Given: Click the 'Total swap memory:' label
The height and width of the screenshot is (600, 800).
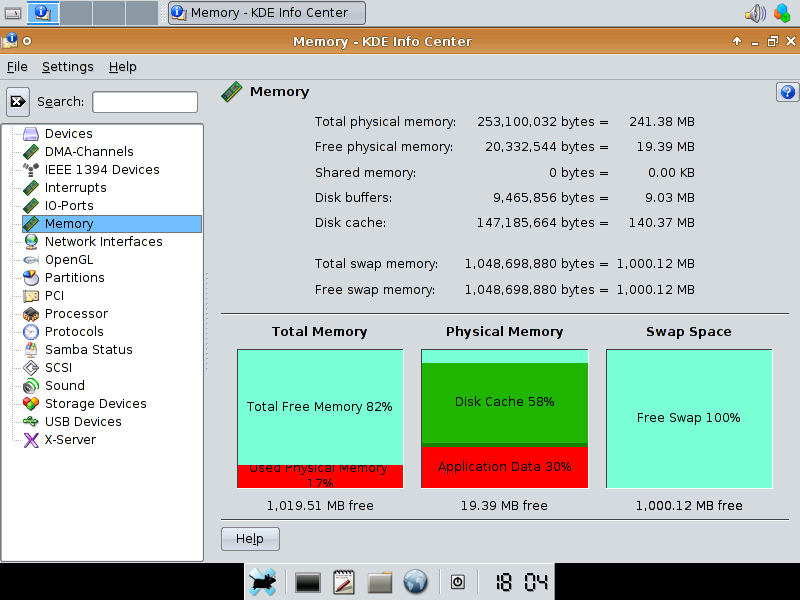Looking at the screenshot, I should pos(376,264).
